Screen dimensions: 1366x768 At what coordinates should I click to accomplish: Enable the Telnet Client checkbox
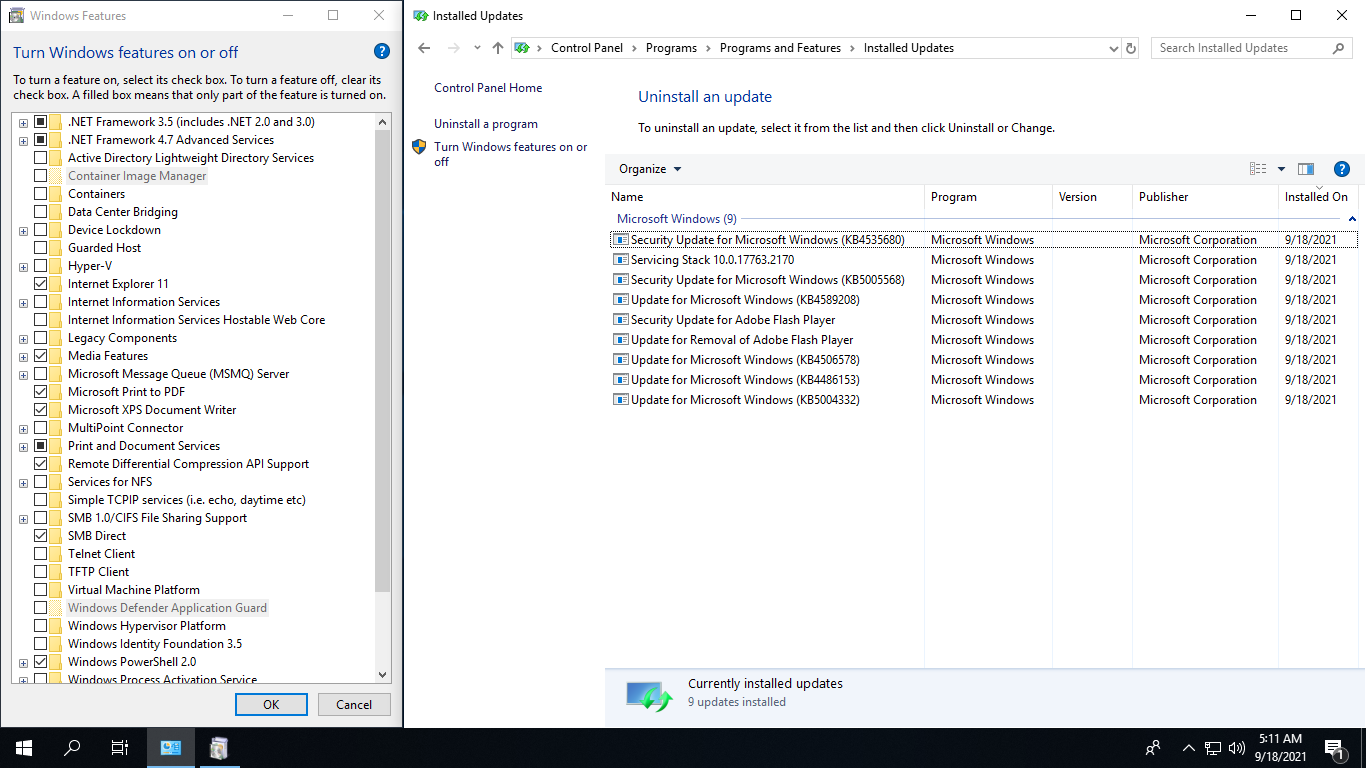41,554
